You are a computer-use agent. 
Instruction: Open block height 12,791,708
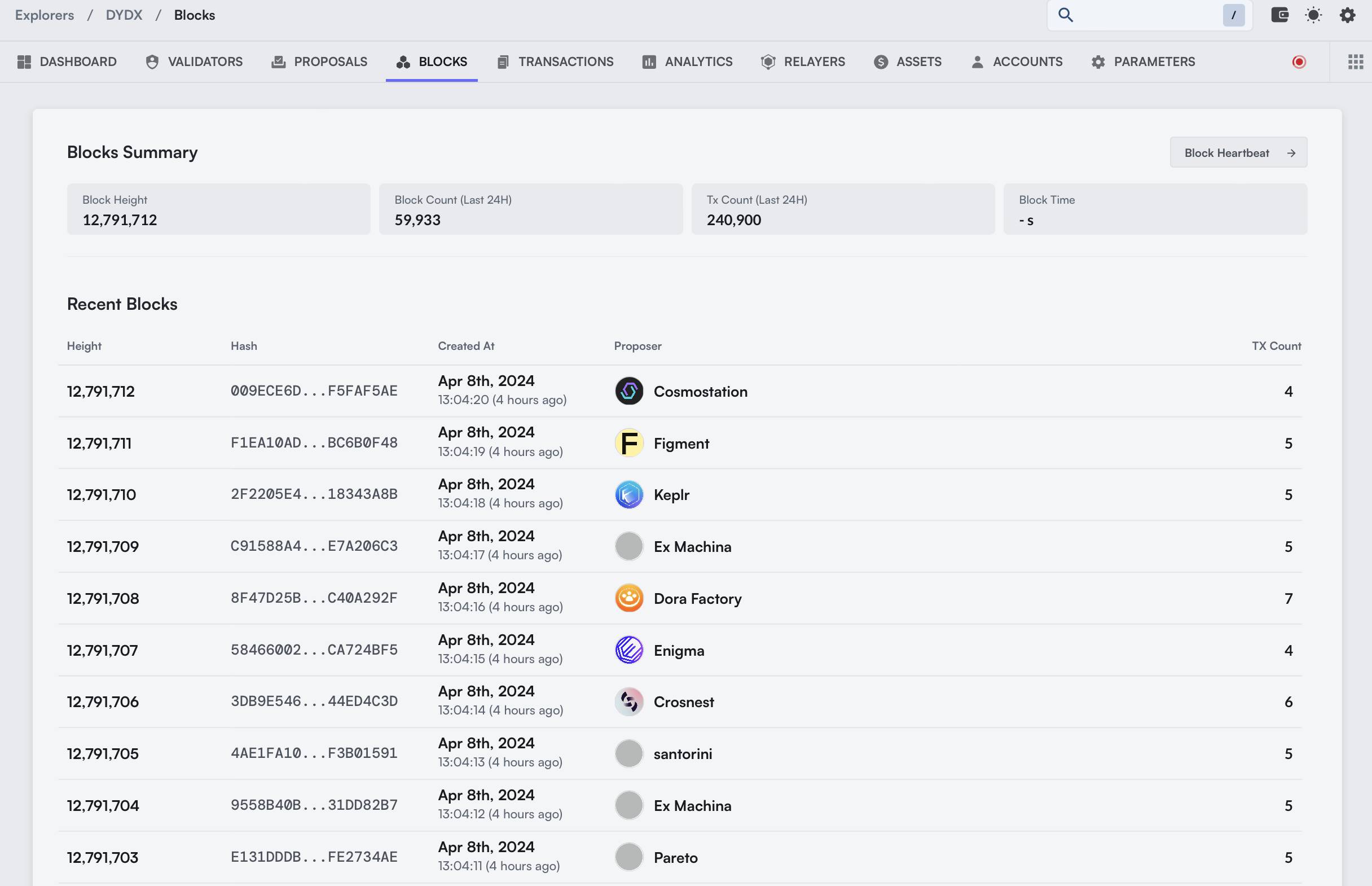coord(103,598)
